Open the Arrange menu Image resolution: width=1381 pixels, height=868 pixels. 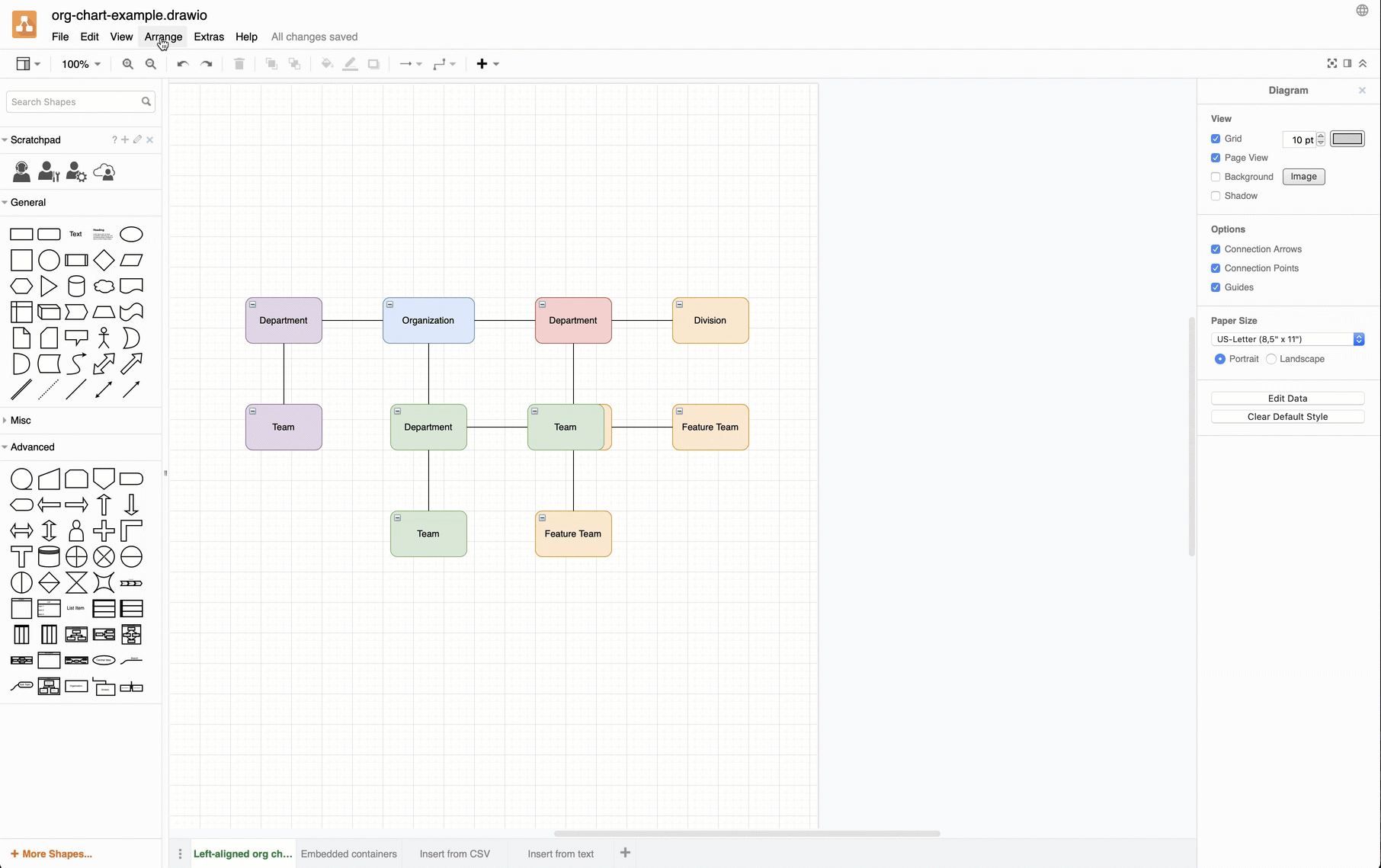(162, 37)
